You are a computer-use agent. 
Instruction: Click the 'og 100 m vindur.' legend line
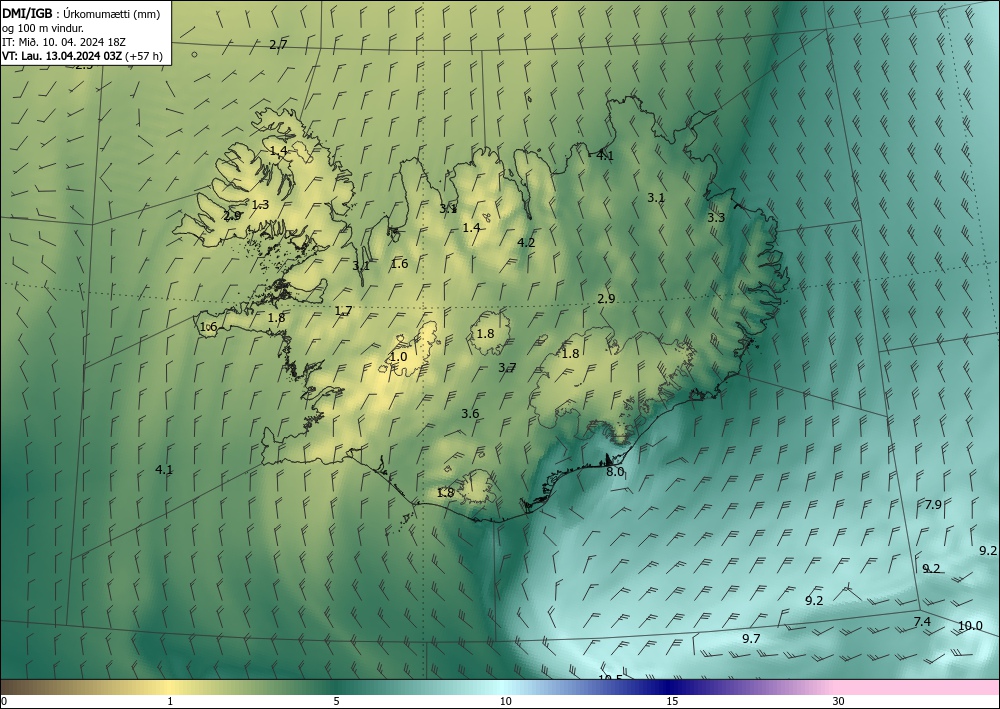[x=43, y=28]
